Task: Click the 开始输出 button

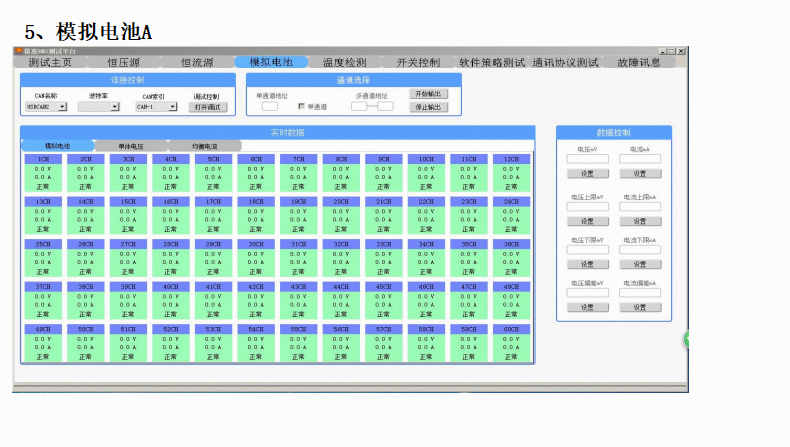Action: click(429, 94)
